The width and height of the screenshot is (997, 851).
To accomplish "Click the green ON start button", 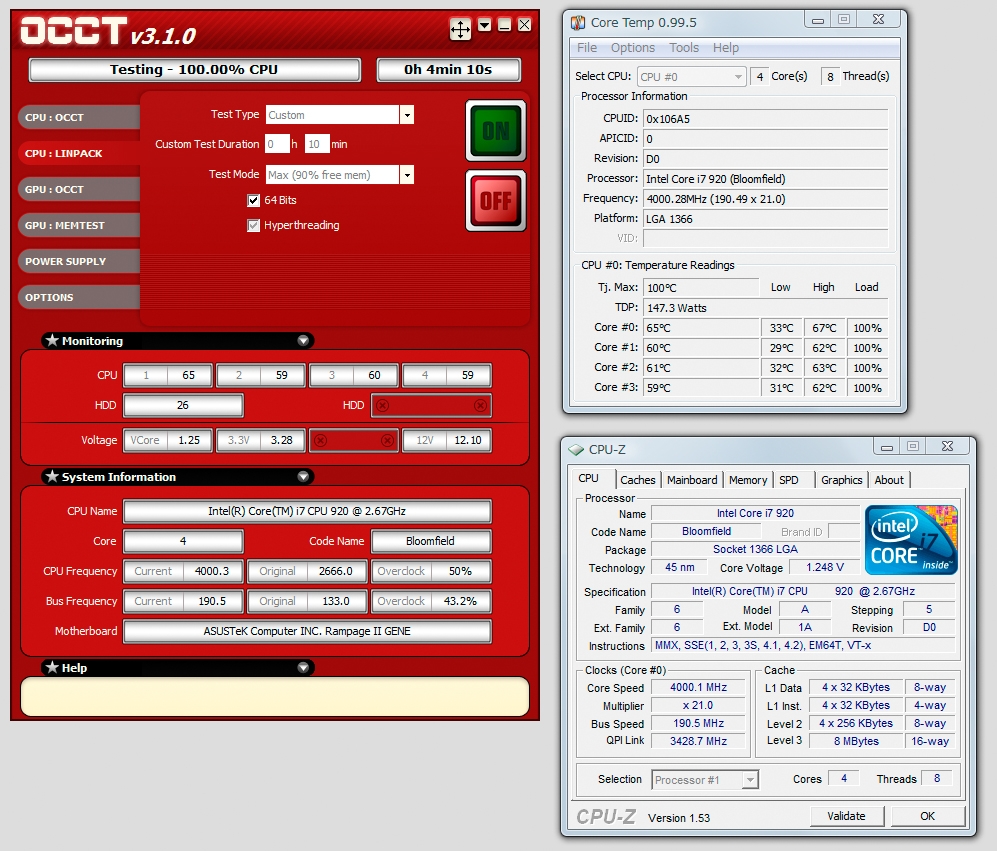I will (x=496, y=130).
